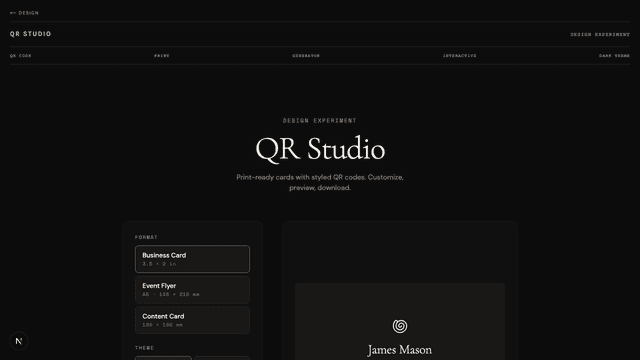Click the "PRINT" tag

point(162,56)
